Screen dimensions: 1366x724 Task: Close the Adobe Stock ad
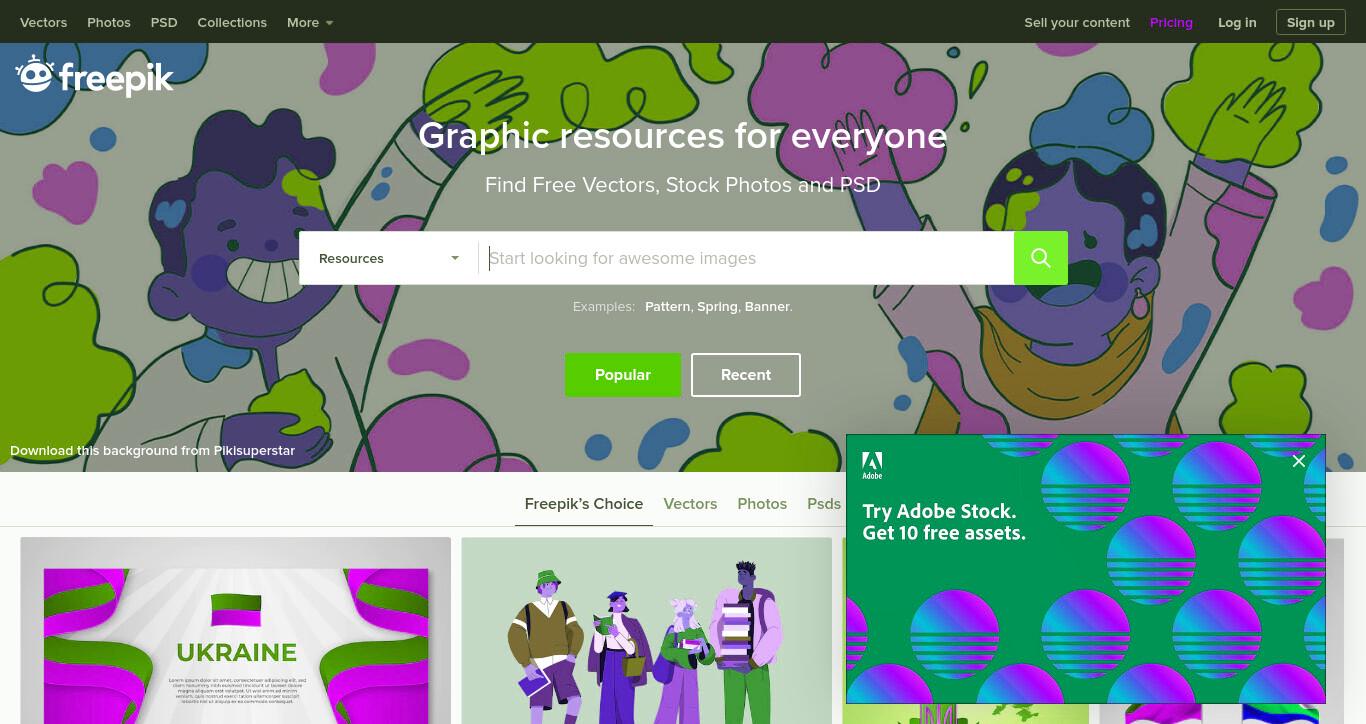click(1299, 461)
